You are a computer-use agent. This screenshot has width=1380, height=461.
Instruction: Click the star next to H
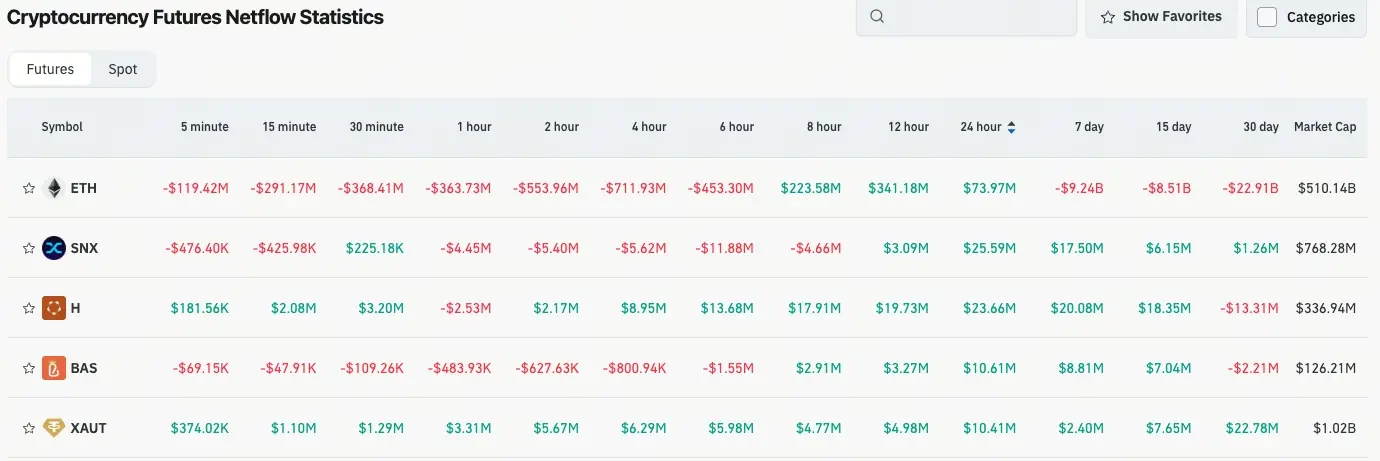(x=29, y=308)
